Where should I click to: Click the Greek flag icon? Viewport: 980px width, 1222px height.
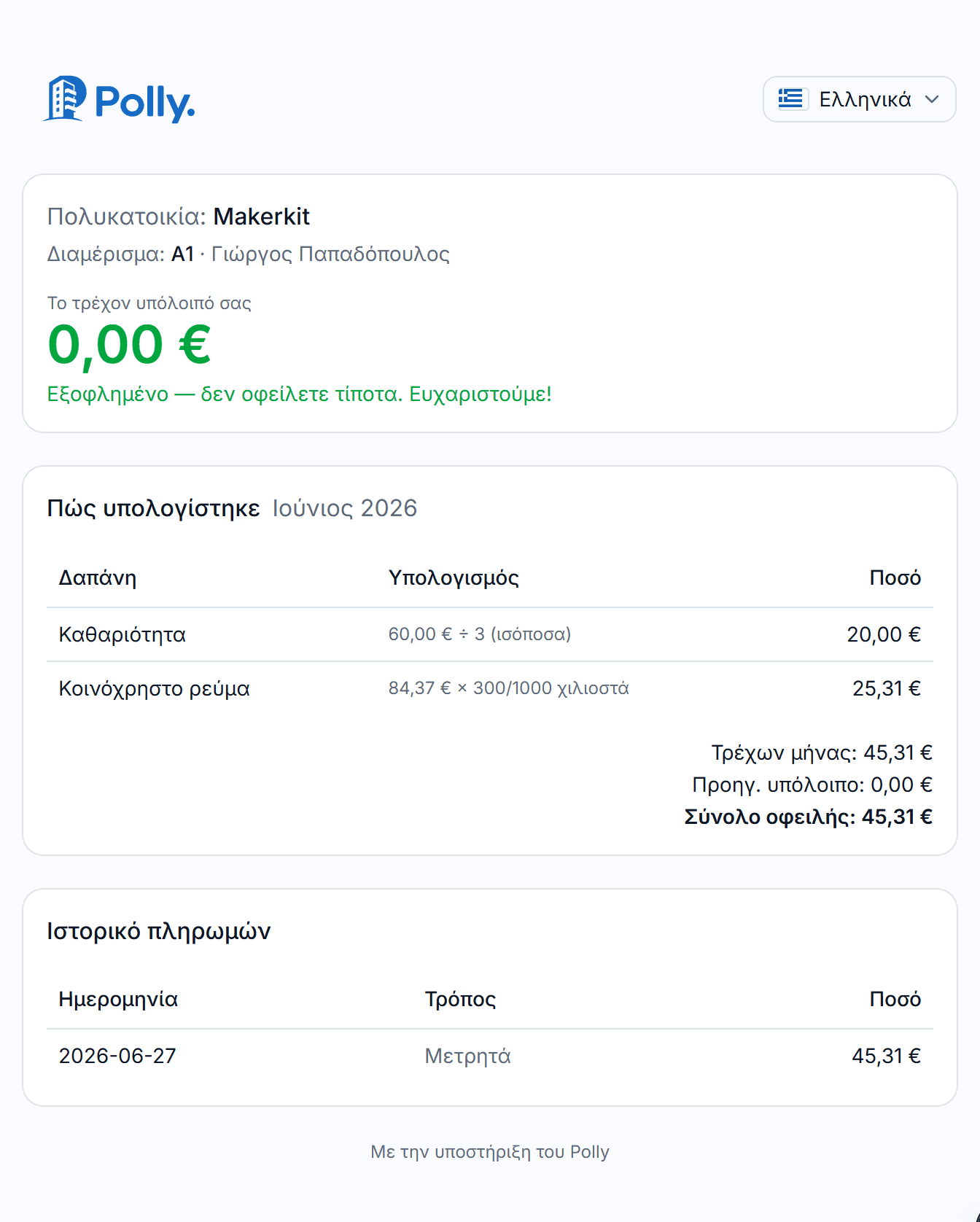790,98
